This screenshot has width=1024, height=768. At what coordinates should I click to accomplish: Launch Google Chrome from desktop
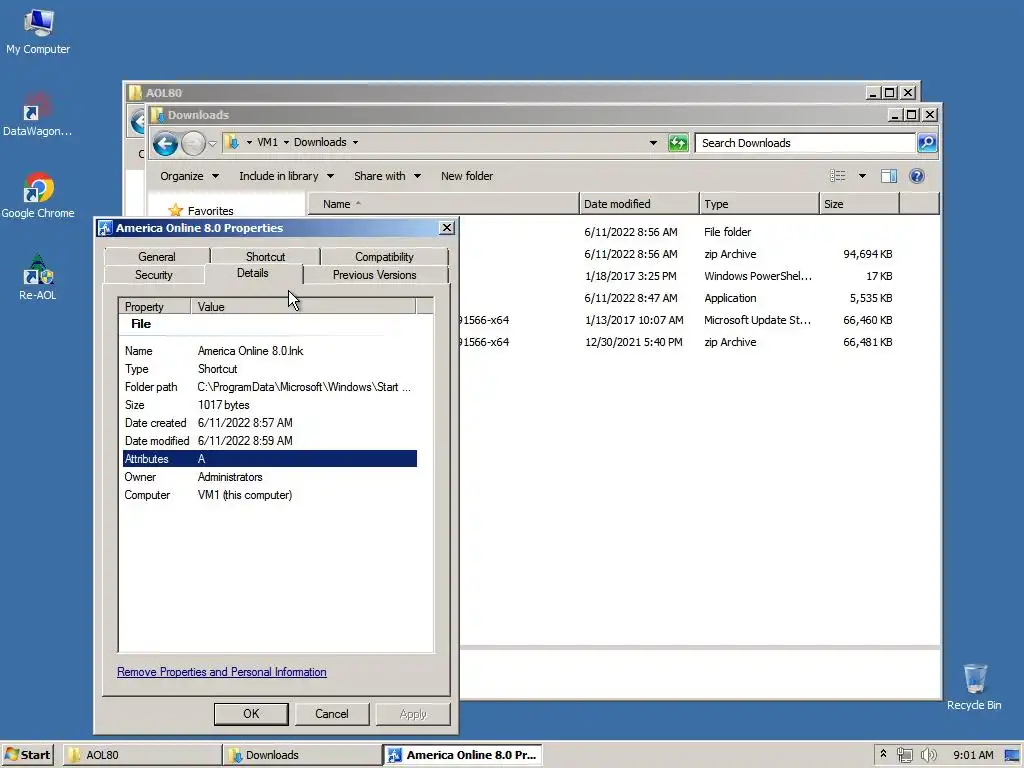click(x=38, y=195)
